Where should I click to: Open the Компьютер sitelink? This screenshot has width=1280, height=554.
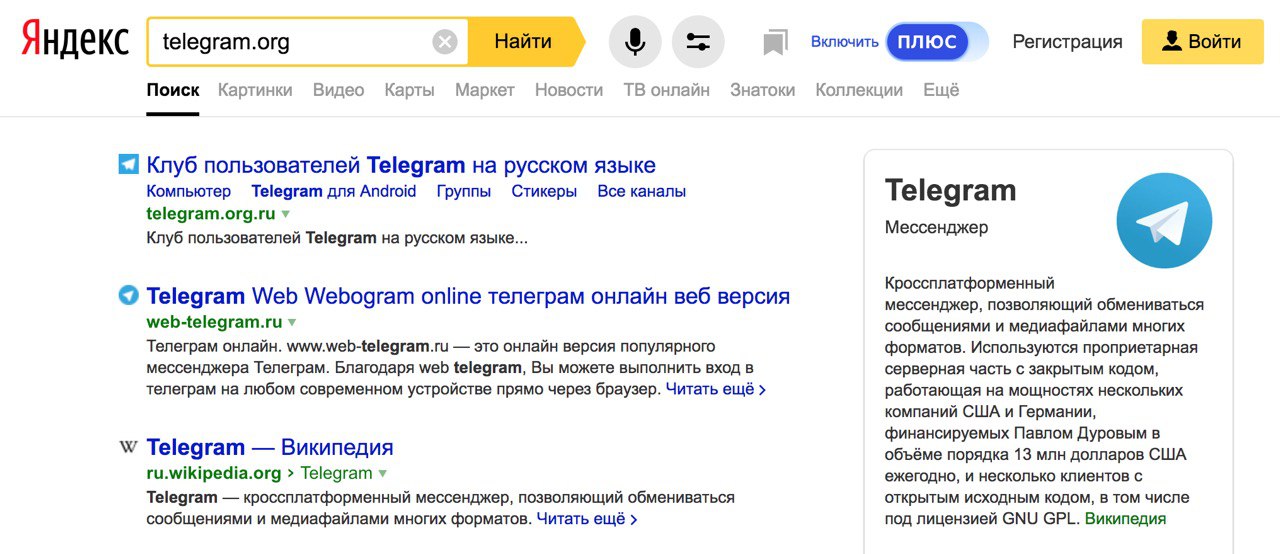189,191
